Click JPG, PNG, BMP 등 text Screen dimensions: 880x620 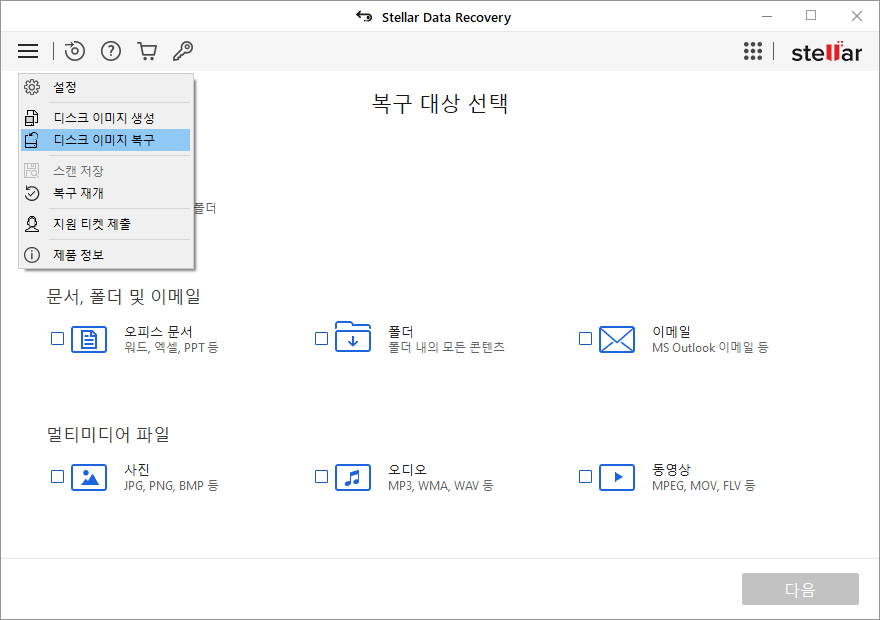pos(171,485)
